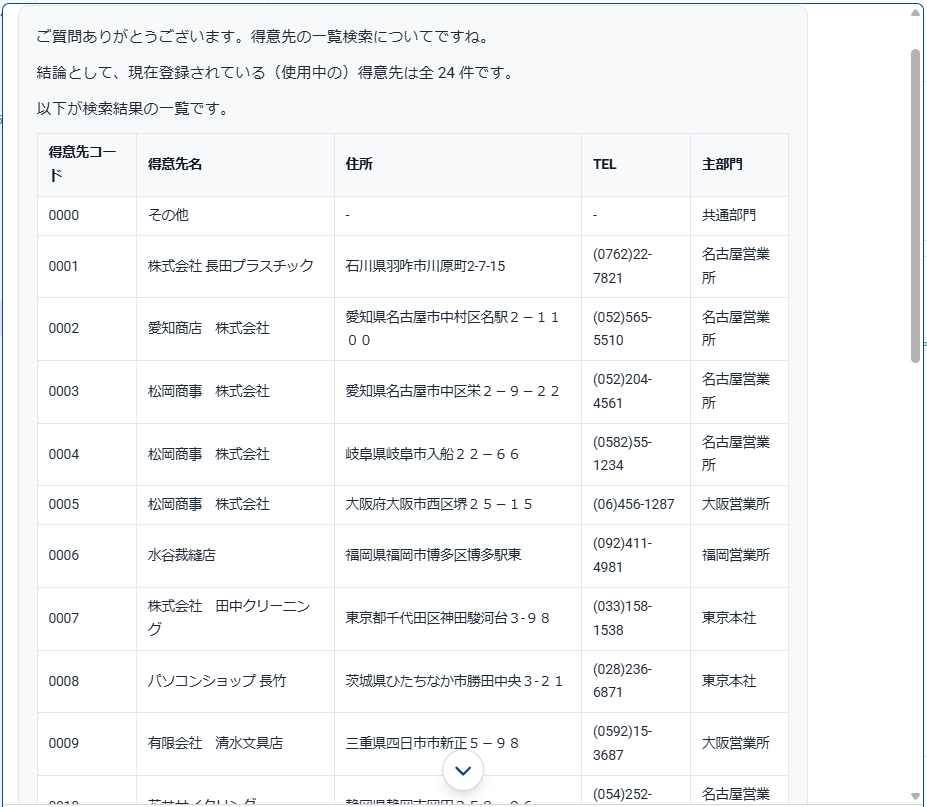Viewport: 927px width, 807px height.
Task: Click customer code 0005 cell
Action: pos(87,505)
